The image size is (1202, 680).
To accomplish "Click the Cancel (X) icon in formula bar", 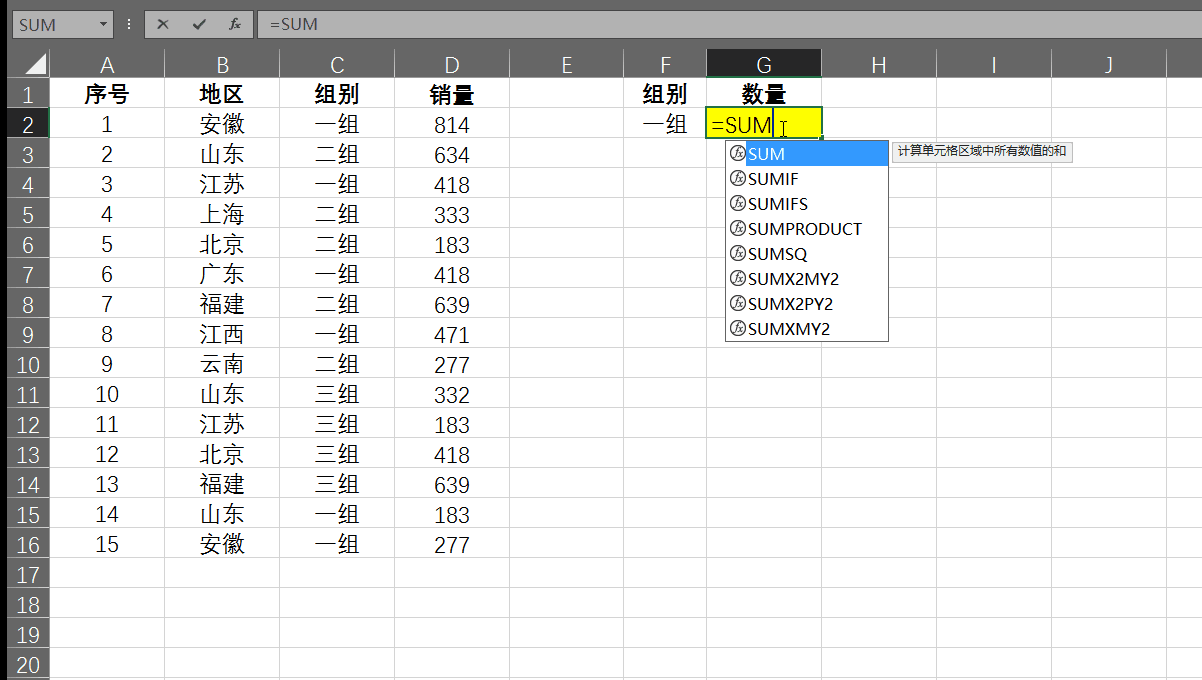I will (x=163, y=24).
